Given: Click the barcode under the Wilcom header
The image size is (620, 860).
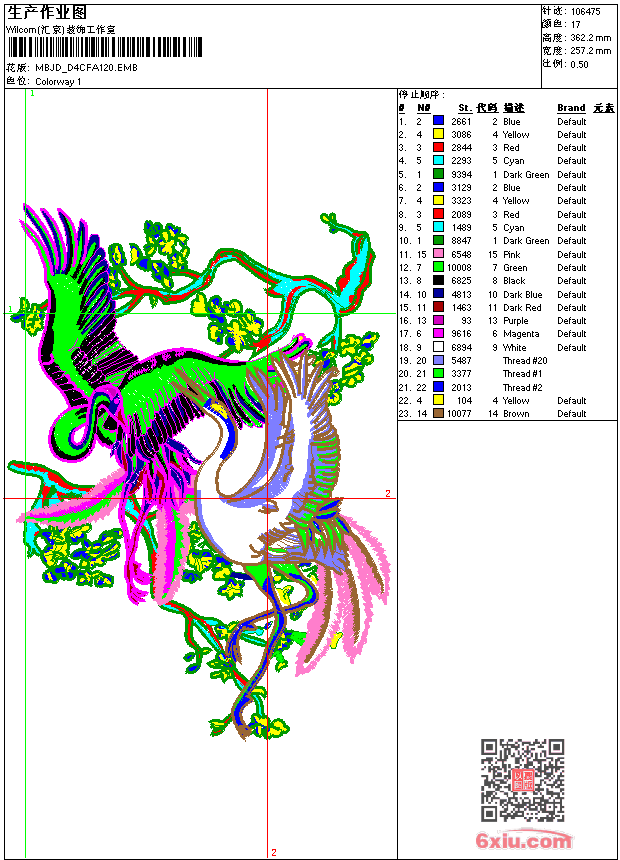Looking at the screenshot, I should point(104,46).
